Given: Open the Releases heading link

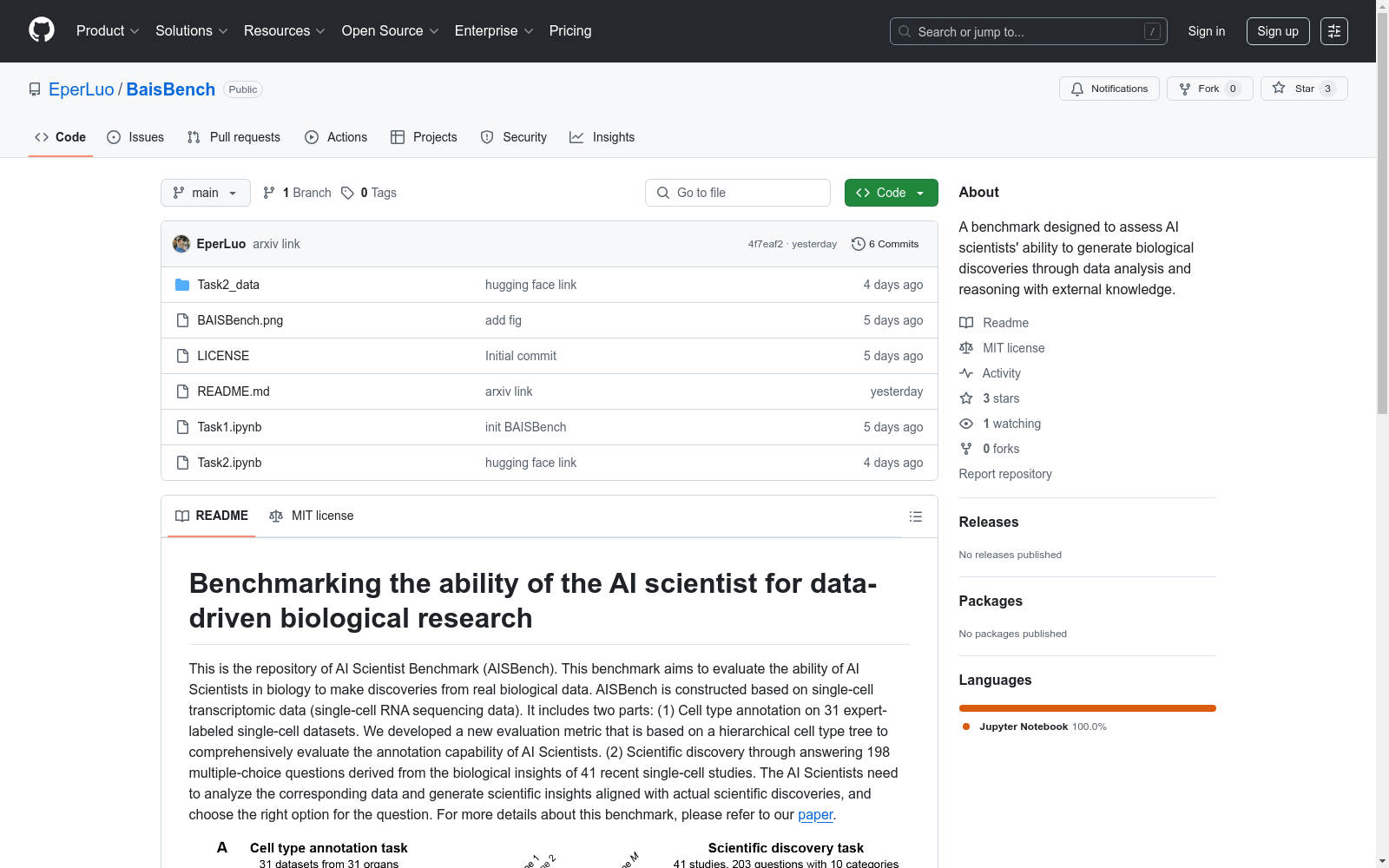Looking at the screenshot, I should click(989, 522).
